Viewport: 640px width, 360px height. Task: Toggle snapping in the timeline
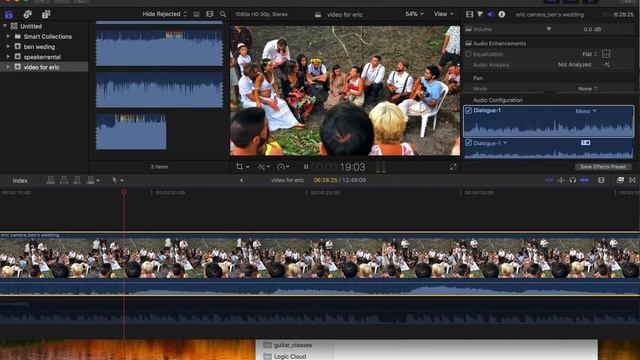tap(584, 180)
